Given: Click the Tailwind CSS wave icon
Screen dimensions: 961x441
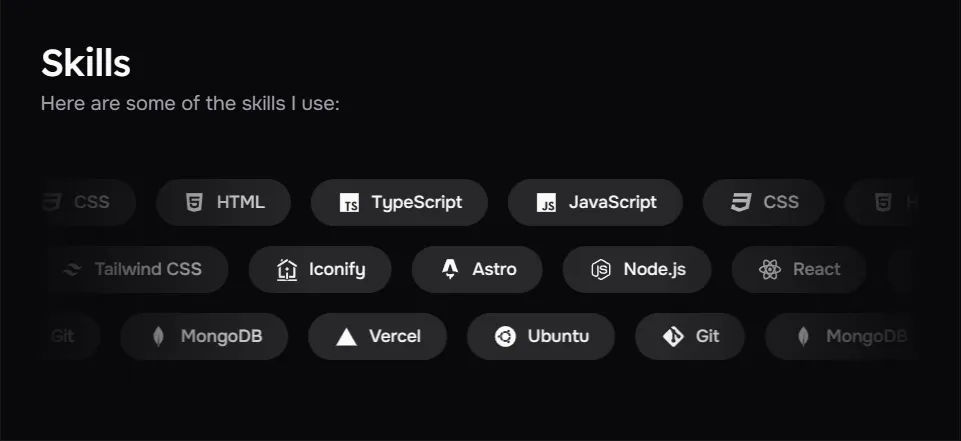Looking at the screenshot, I should pos(72,269).
